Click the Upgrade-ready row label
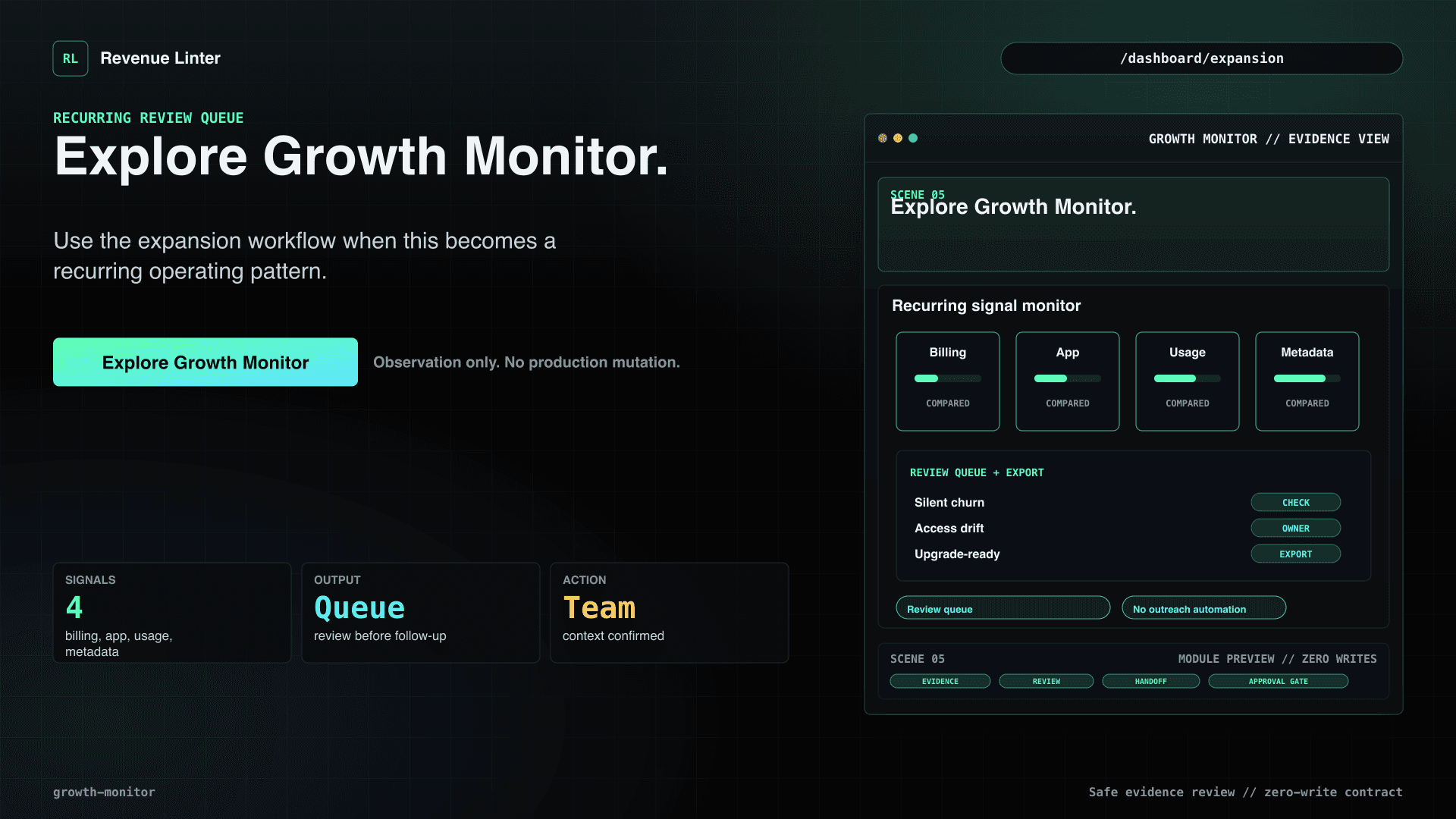The width and height of the screenshot is (1456, 819). pos(957,554)
